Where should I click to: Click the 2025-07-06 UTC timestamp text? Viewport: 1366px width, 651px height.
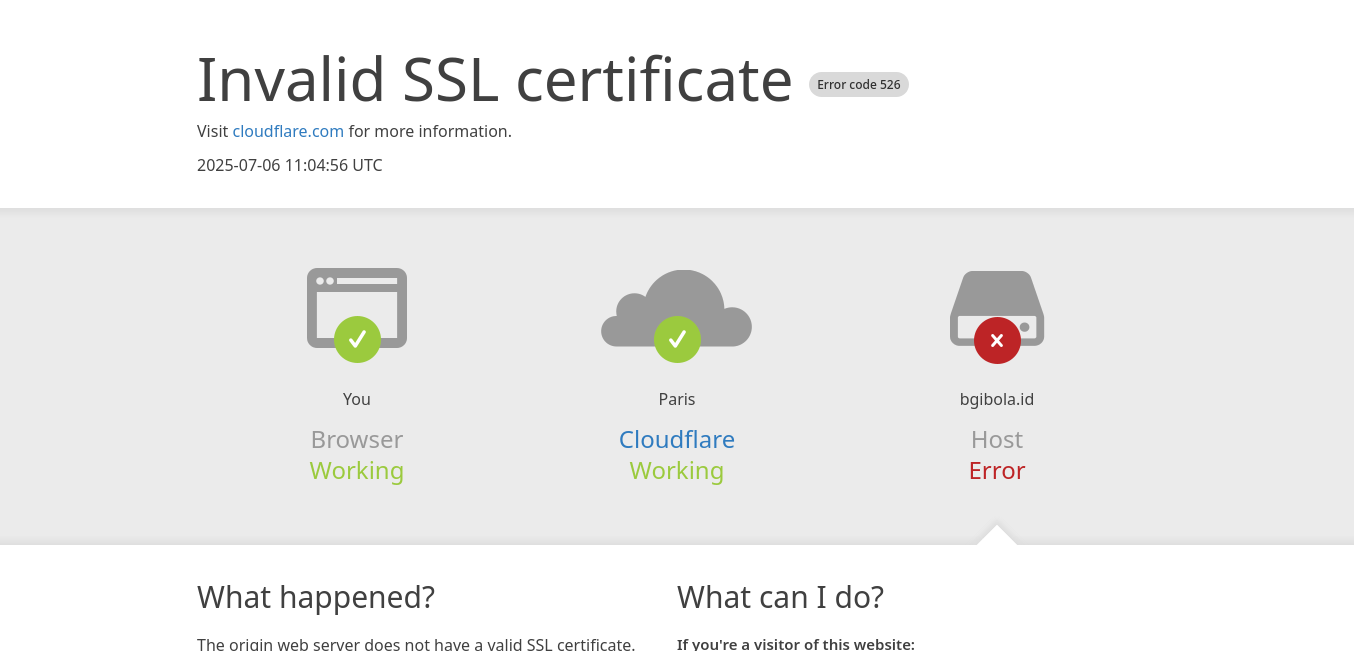(289, 165)
